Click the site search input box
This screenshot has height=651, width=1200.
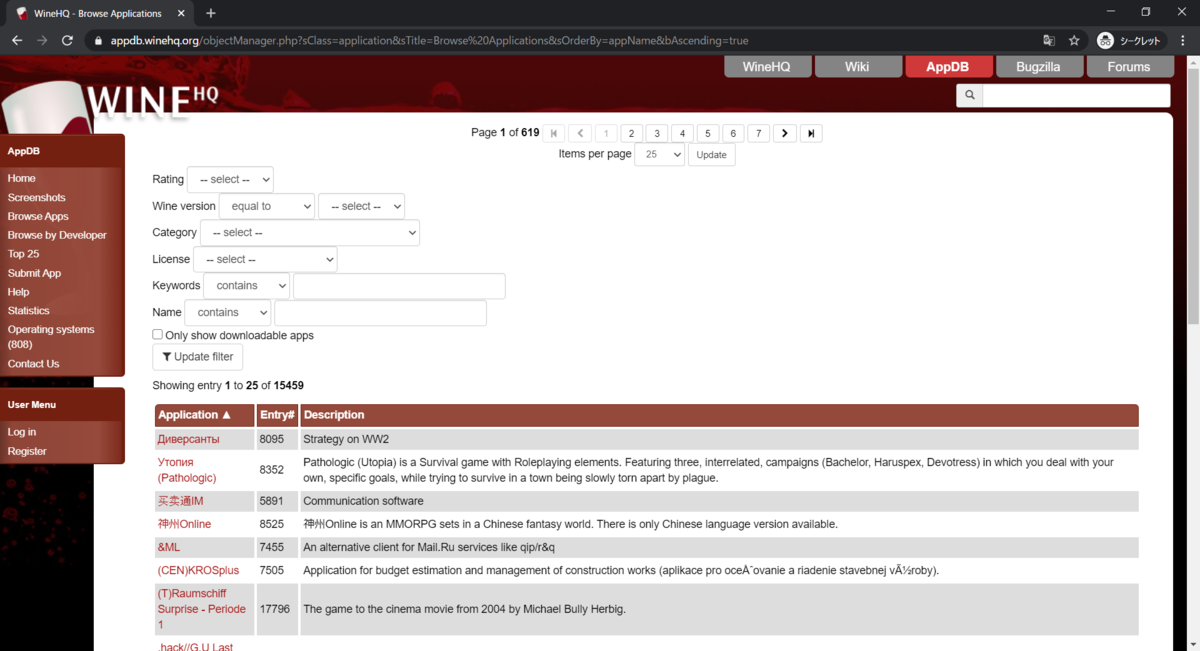tap(1076, 95)
